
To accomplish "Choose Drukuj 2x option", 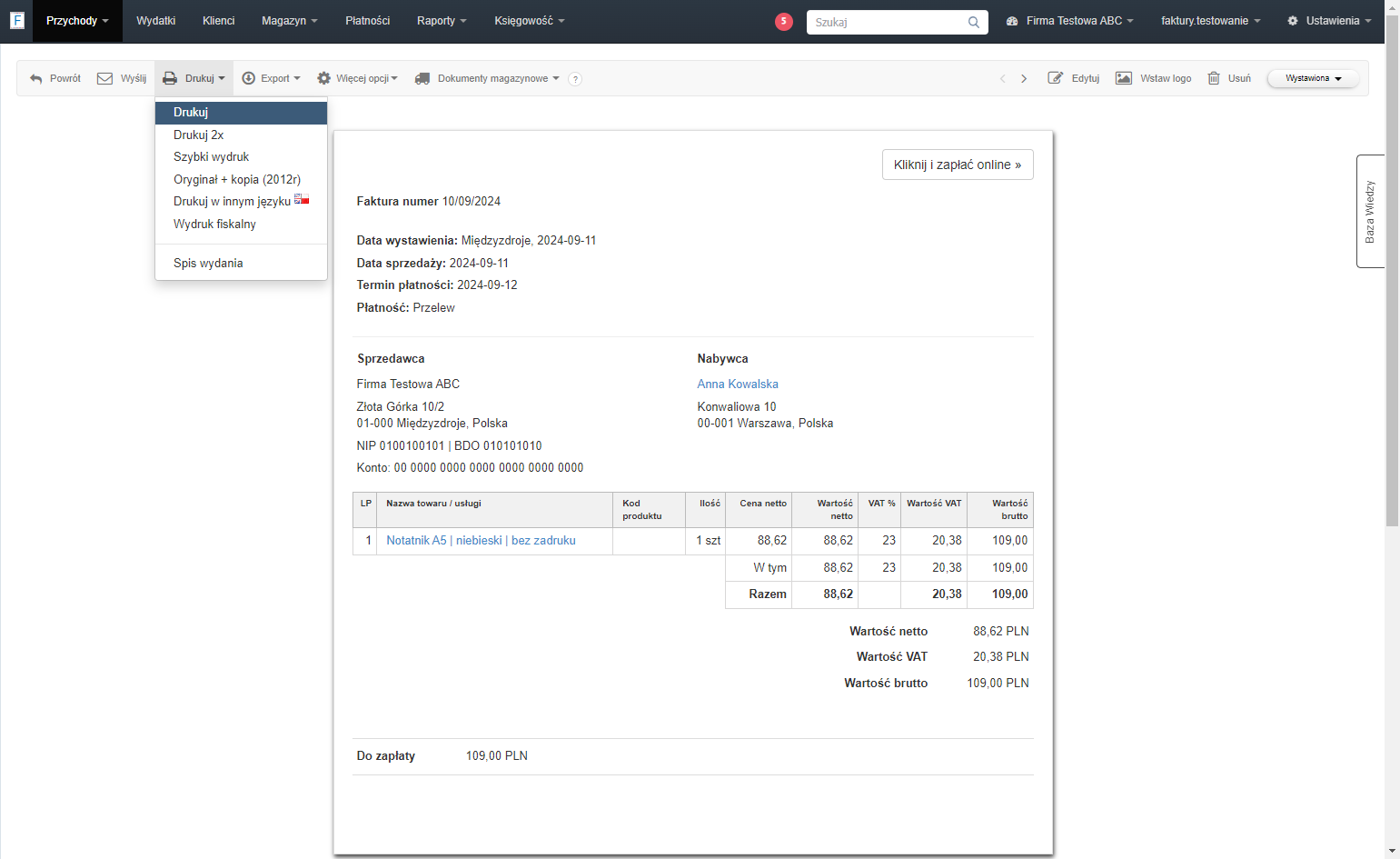I will click(x=241, y=135).
